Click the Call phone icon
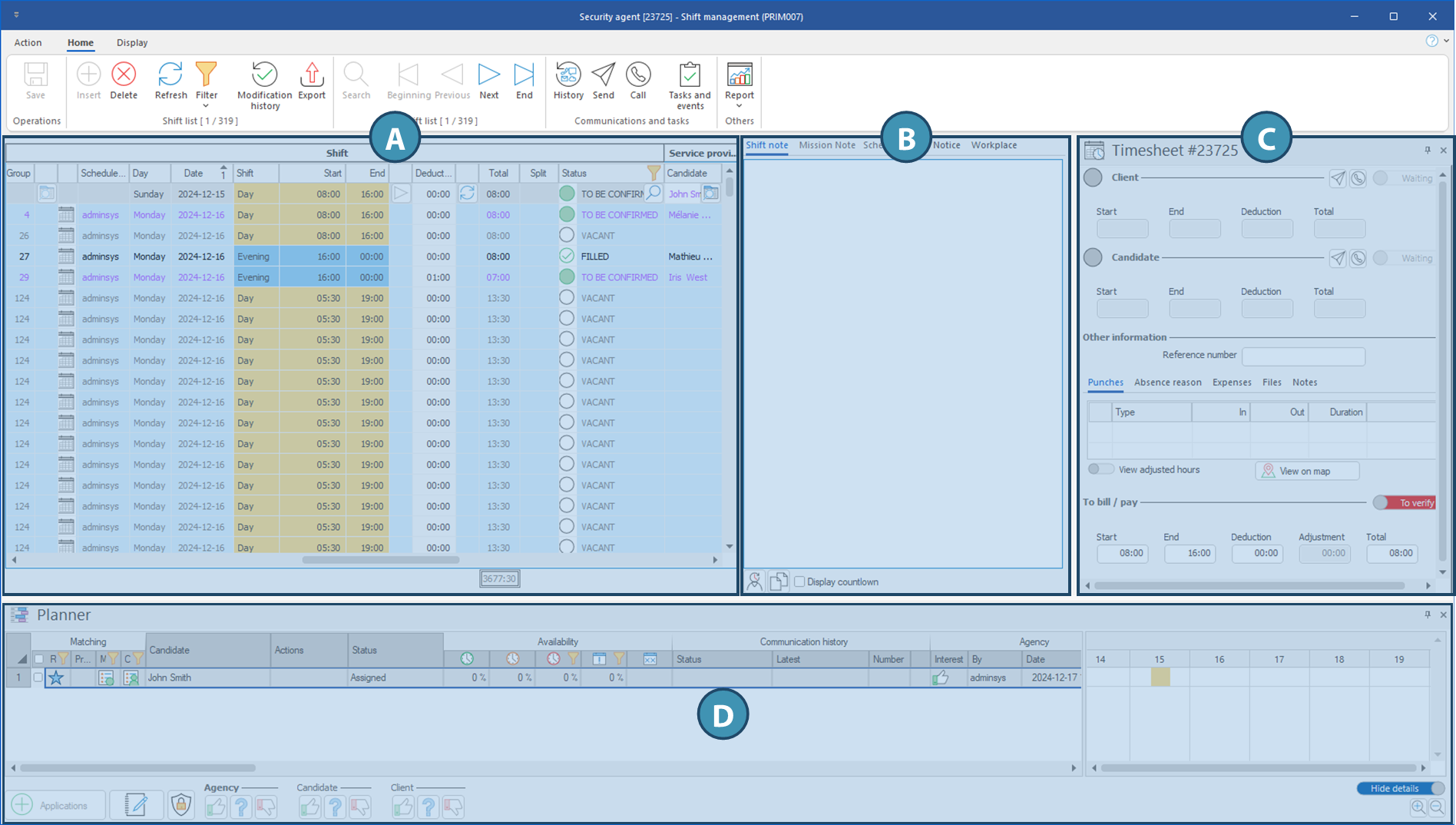This screenshot has width=1456, height=825. point(638,75)
